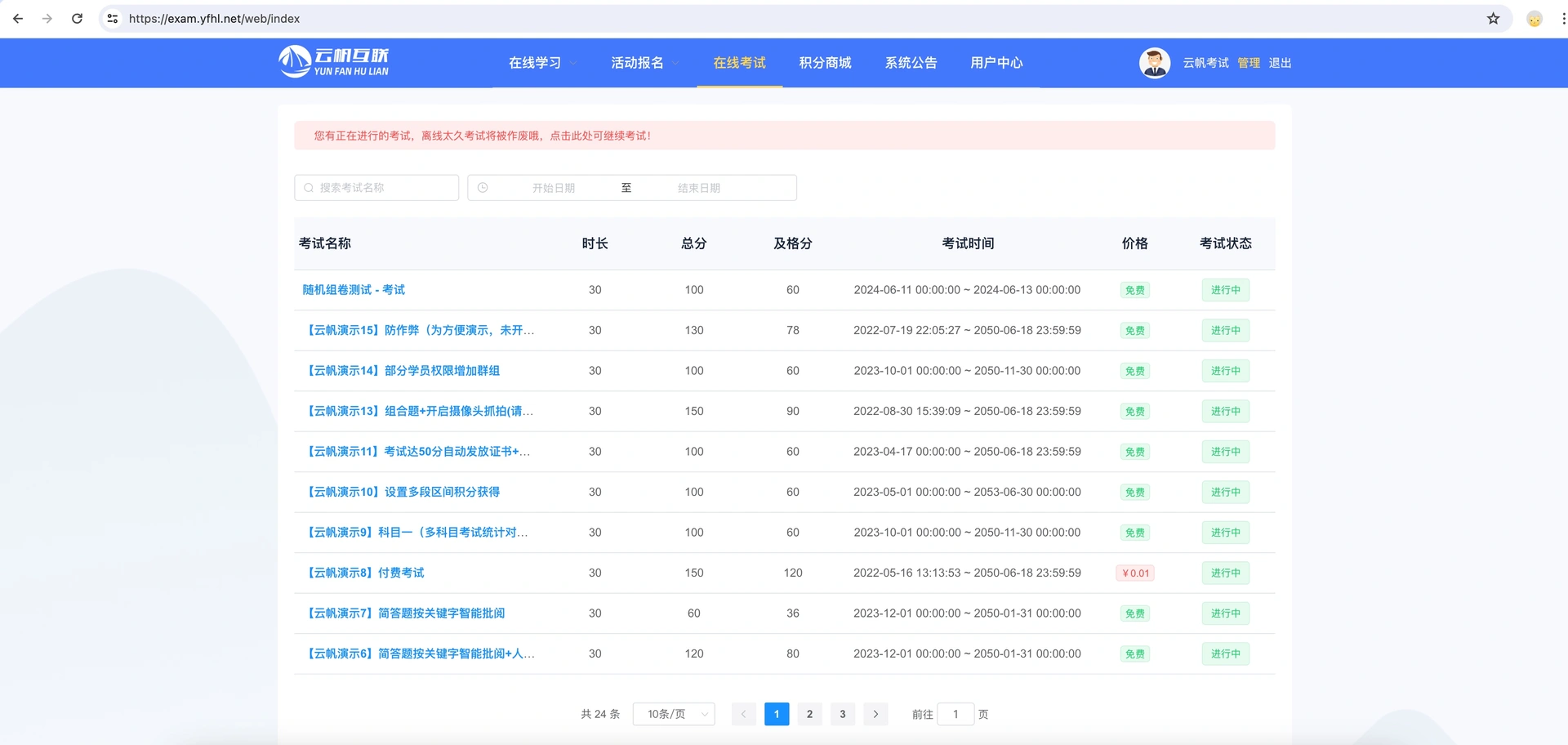This screenshot has width=1568, height=745.
Task: Click 退出 to log out
Action: click(1280, 63)
